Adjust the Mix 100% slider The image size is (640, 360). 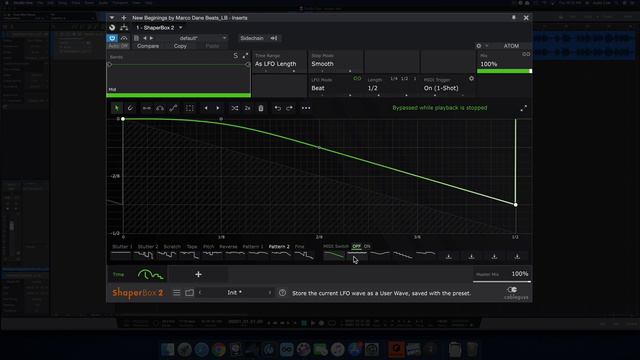pyautogui.click(x=504, y=71)
